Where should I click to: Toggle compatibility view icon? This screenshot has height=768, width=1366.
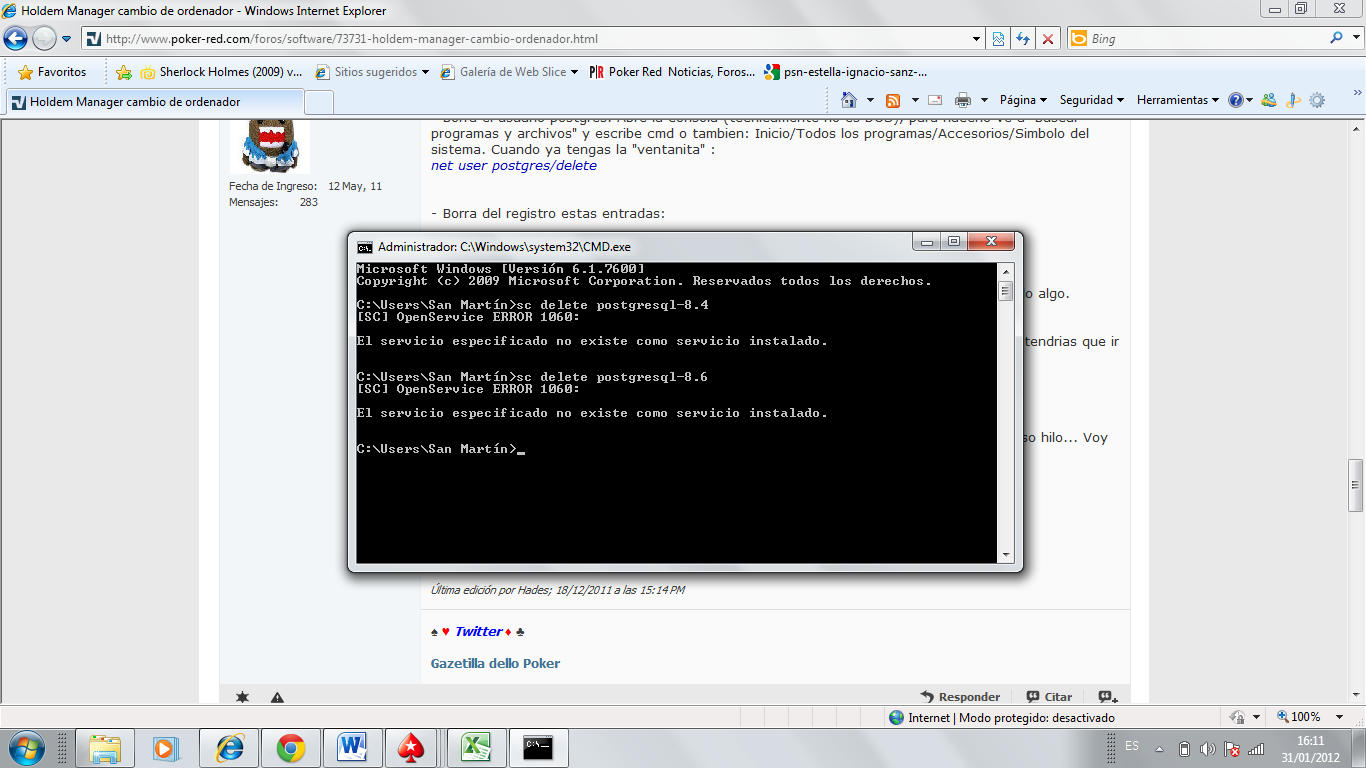pos(998,39)
